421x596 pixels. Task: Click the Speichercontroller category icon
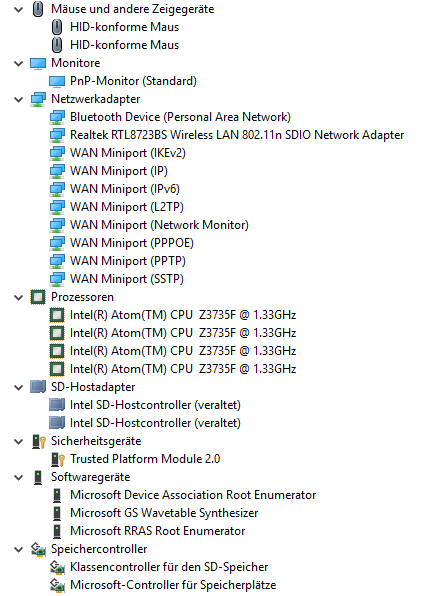tap(38, 549)
